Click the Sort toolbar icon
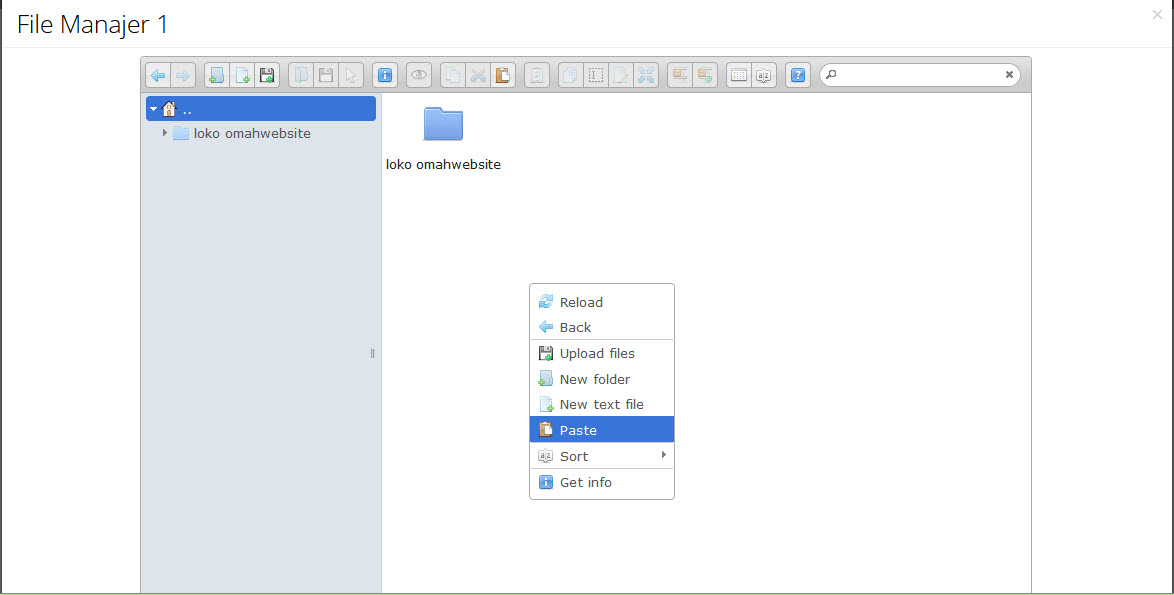Viewport: 1174px width, 595px height. tap(763, 75)
